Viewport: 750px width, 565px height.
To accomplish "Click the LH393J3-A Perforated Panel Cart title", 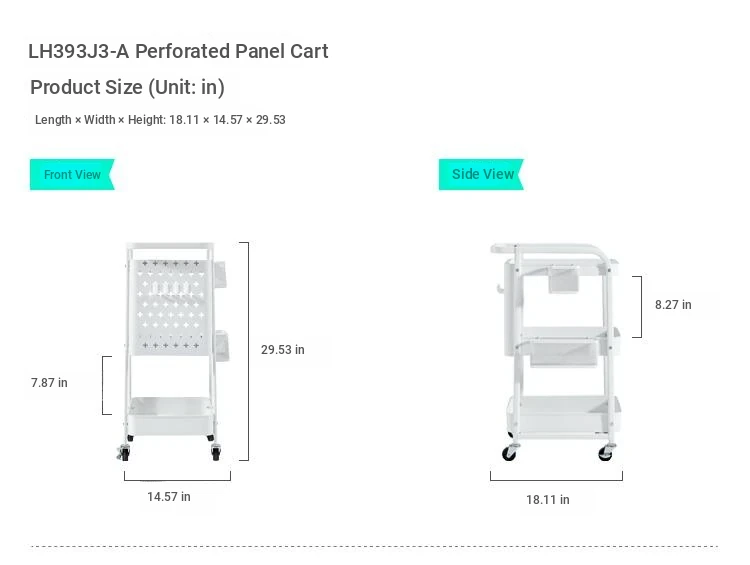I will point(178,51).
